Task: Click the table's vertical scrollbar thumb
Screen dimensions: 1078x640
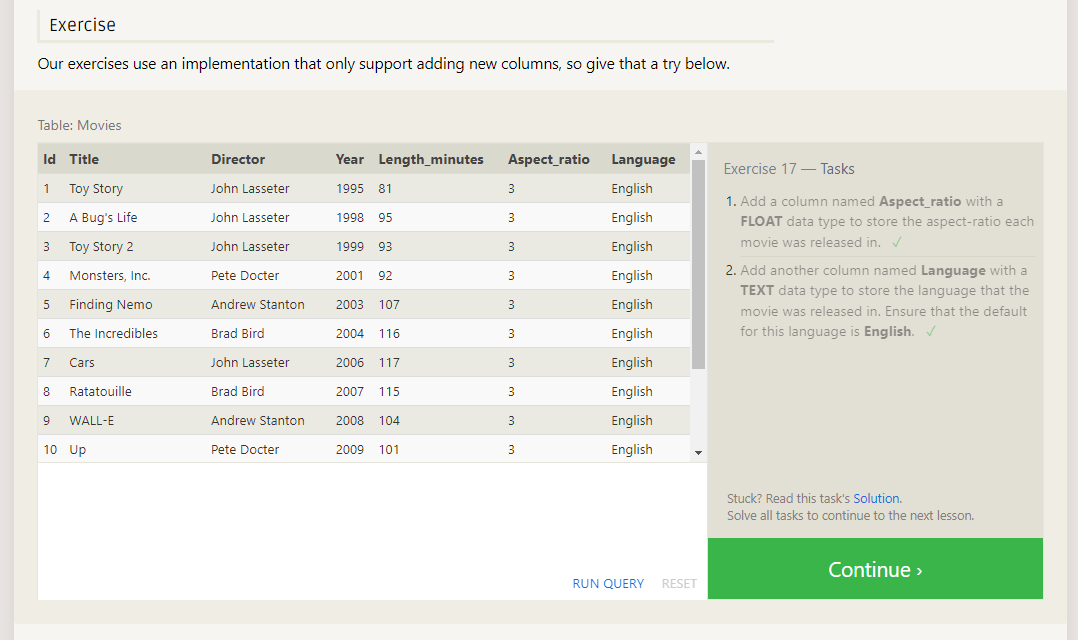Action: pyautogui.click(x=698, y=264)
